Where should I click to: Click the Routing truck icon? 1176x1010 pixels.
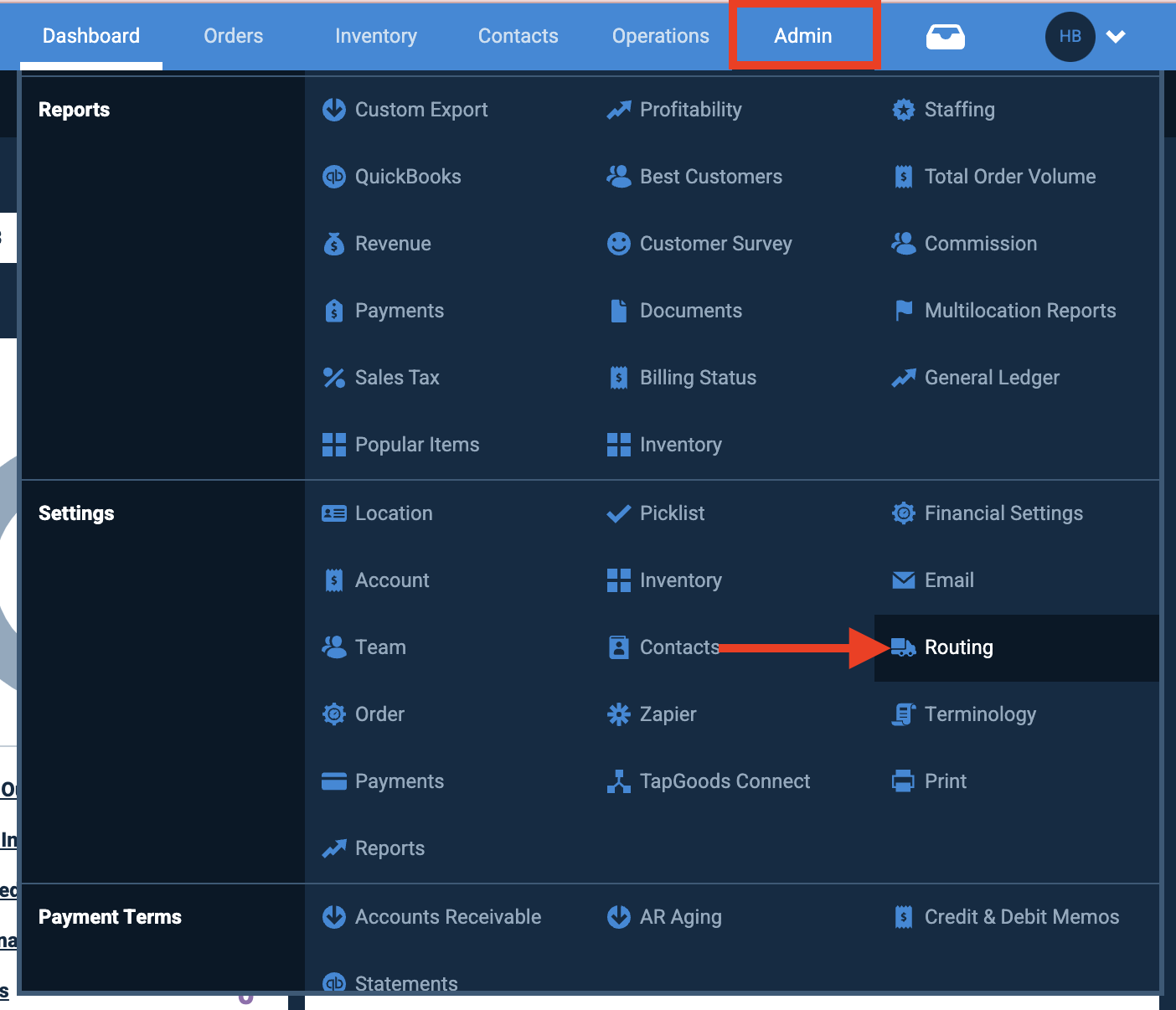pos(904,647)
